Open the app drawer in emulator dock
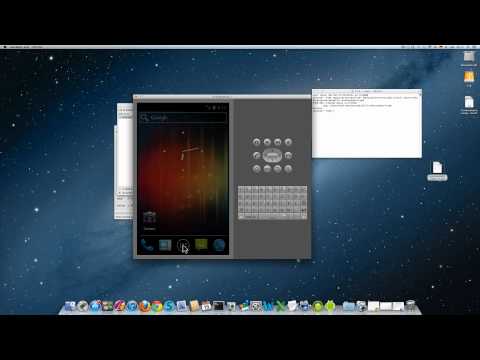480x360 pixels. click(183, 246)
